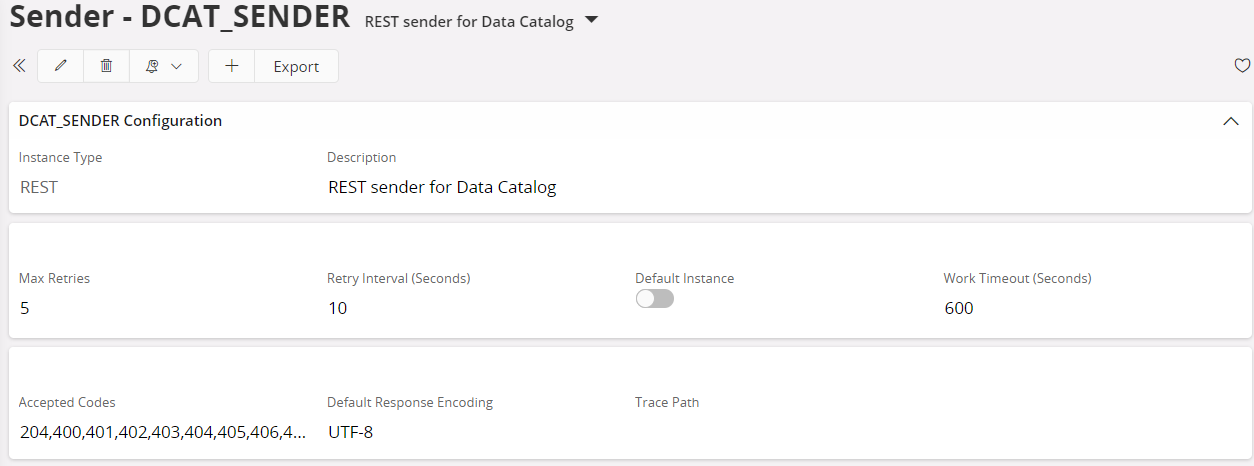Click the Max Retries value 5
The width and height of the screenshot is (1254, 466).
coord(25,308)
